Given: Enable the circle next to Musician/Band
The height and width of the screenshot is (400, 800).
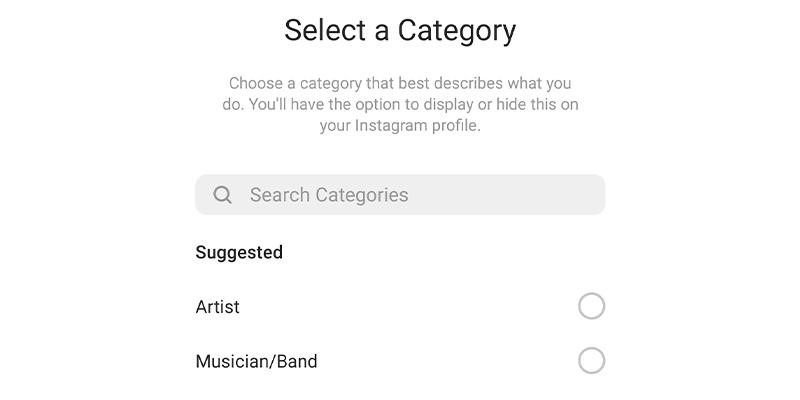Looking at the screenshot, I should (591, 360).
